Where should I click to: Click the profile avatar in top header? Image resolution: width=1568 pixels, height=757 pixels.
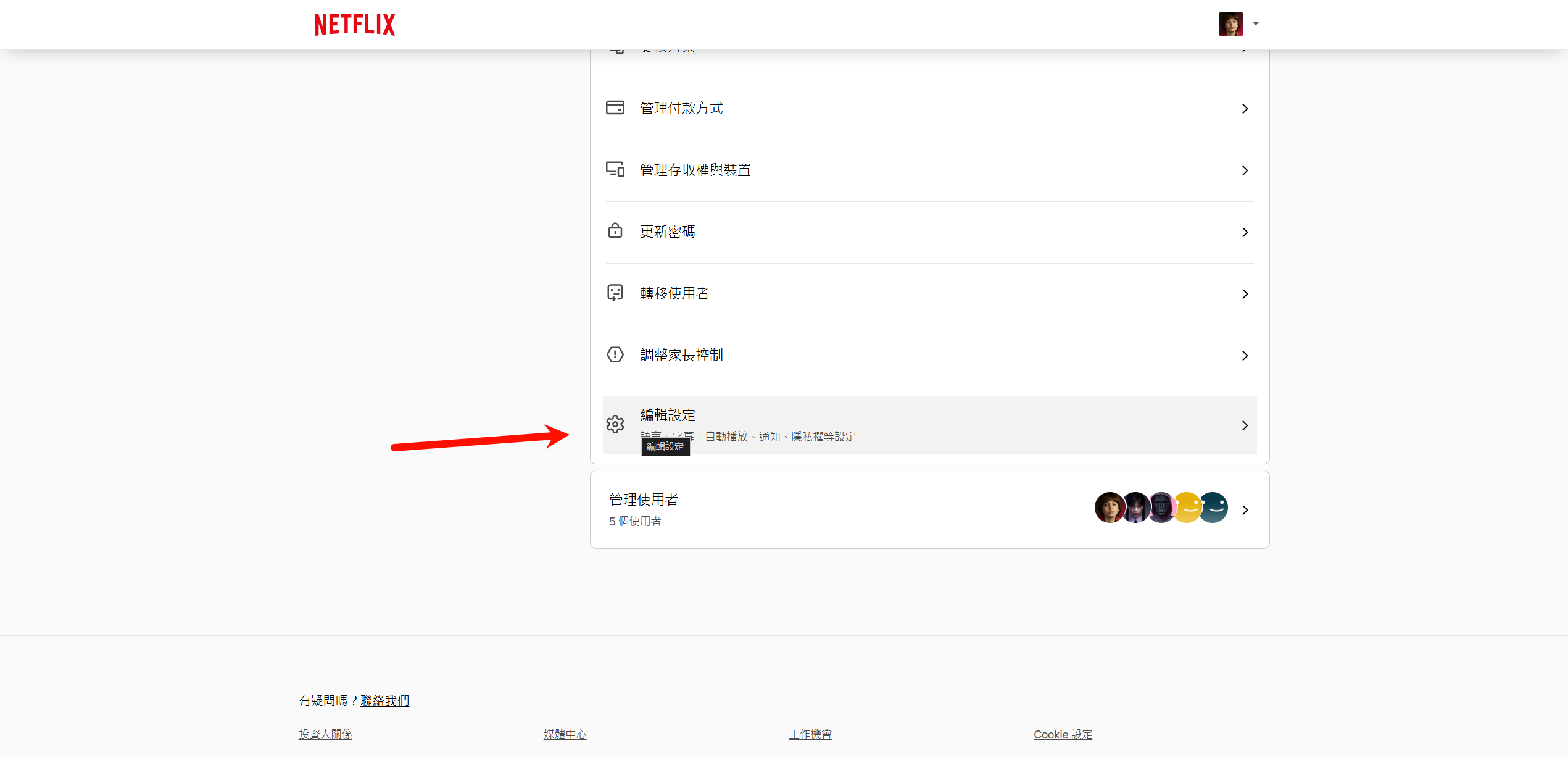[1230, 25]
